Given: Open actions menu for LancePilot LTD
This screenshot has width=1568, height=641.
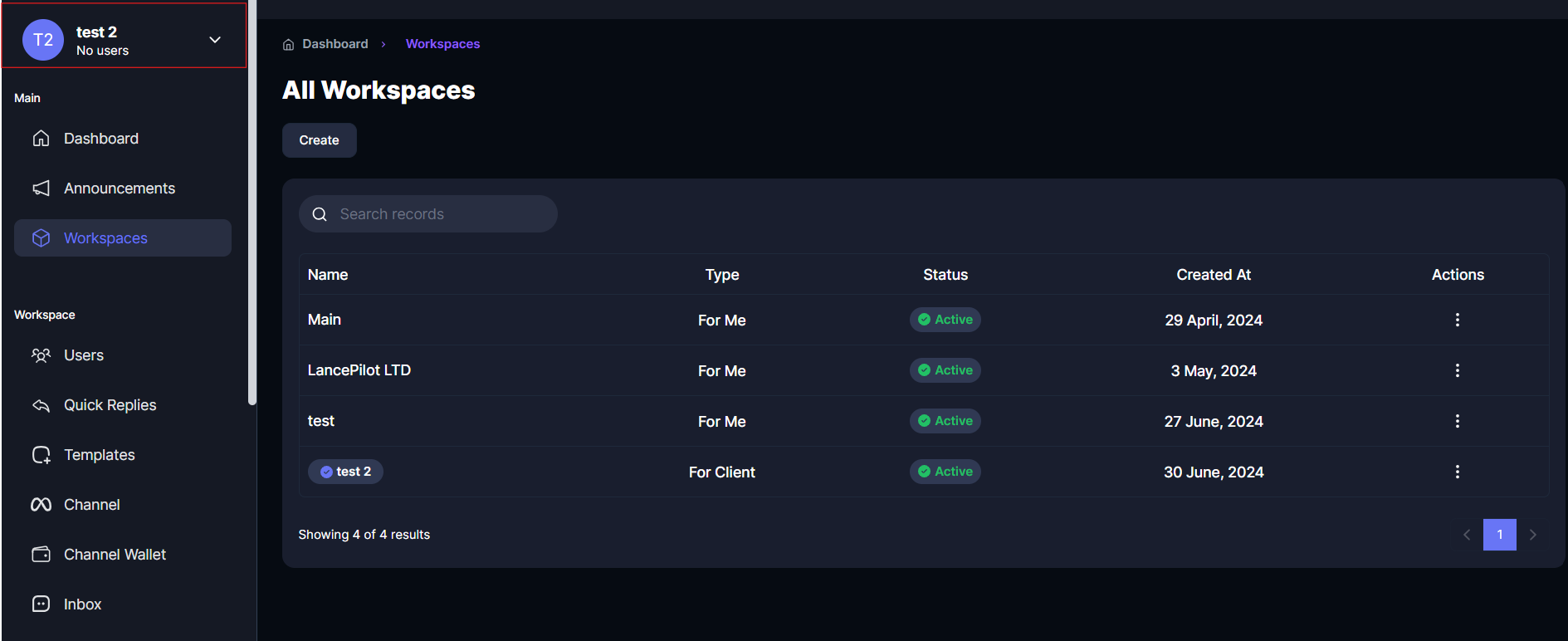Looking at the screenshot, I should click(x=1457, y=370).
